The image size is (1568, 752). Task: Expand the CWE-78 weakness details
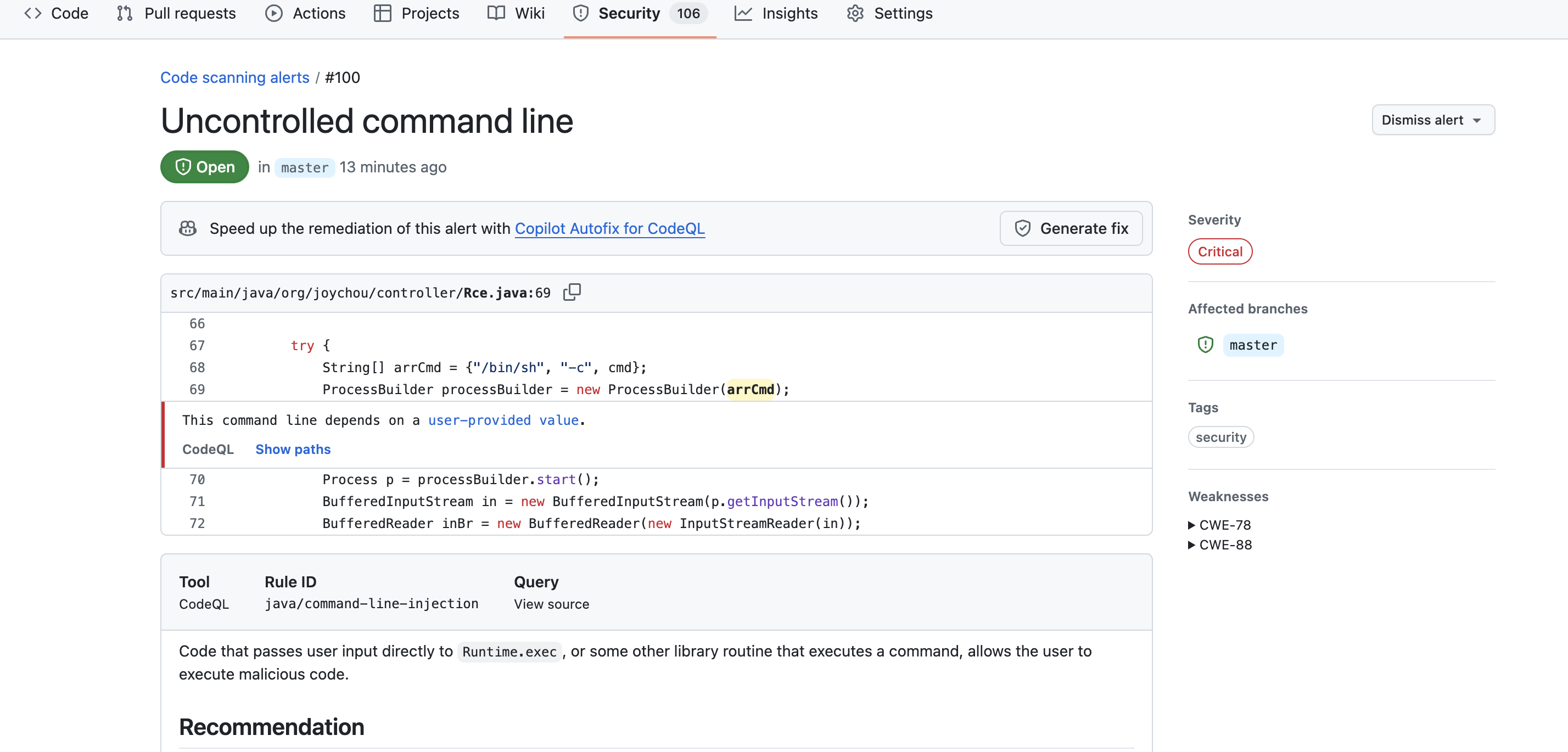(x=1219, y=524)
